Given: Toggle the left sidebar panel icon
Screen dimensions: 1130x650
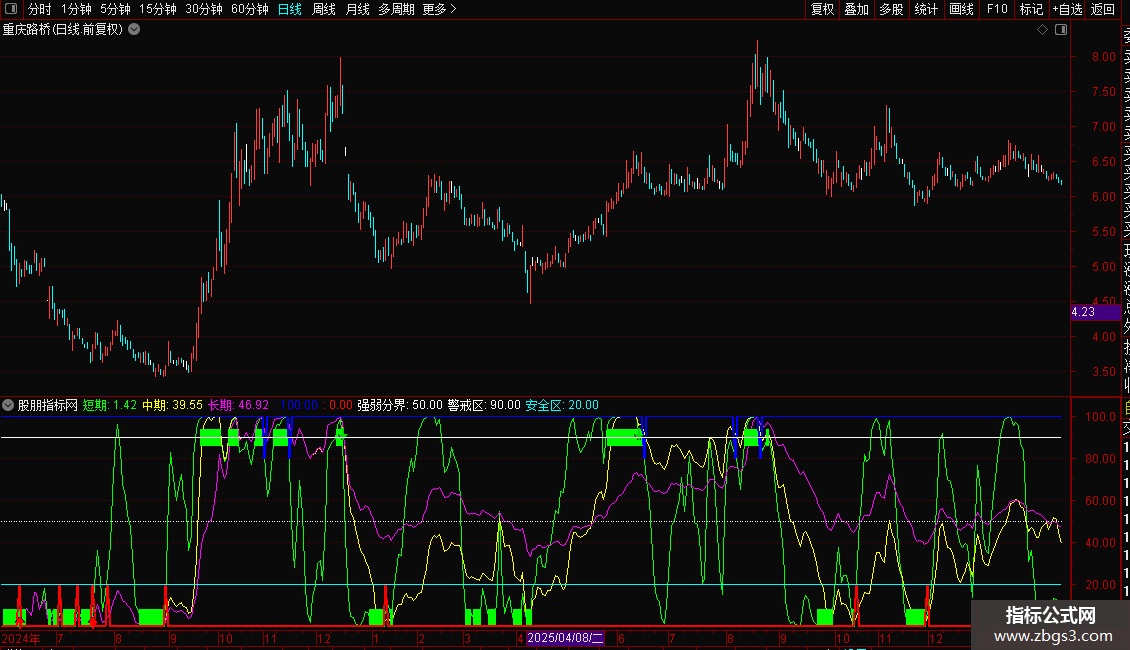Looking at the screenshot, I should (11, 9).
